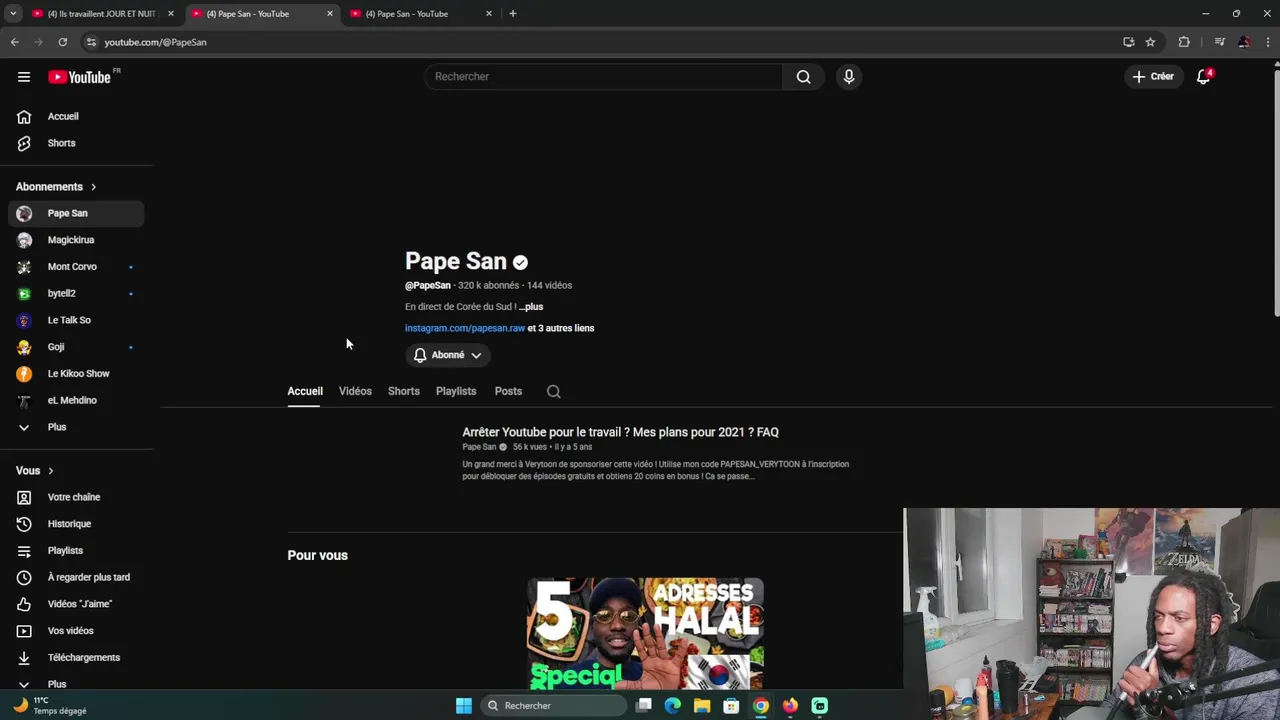Open Pape San subscription in sidebar
1280x720 pixels.
click(x=76, y=213)
